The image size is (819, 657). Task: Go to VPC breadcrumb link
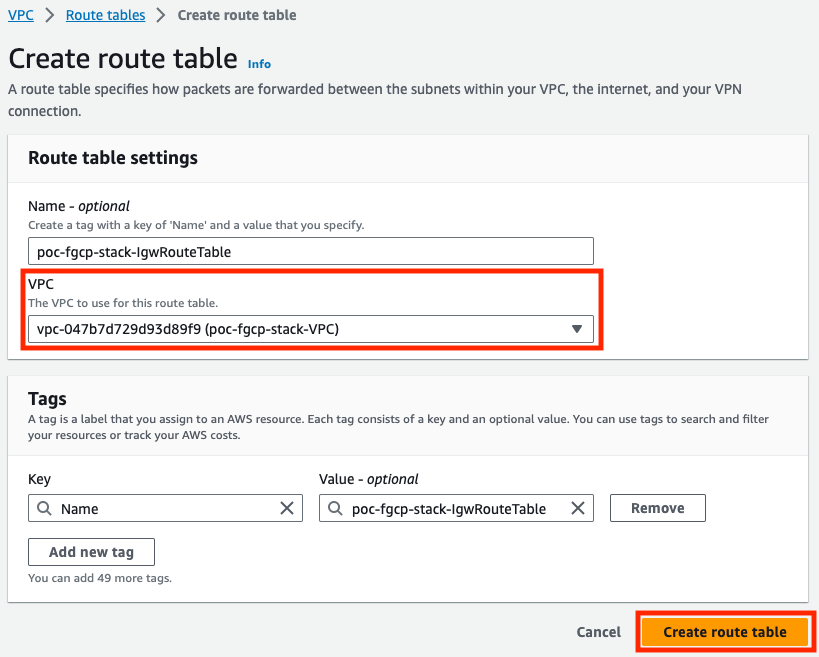(21, 15)
